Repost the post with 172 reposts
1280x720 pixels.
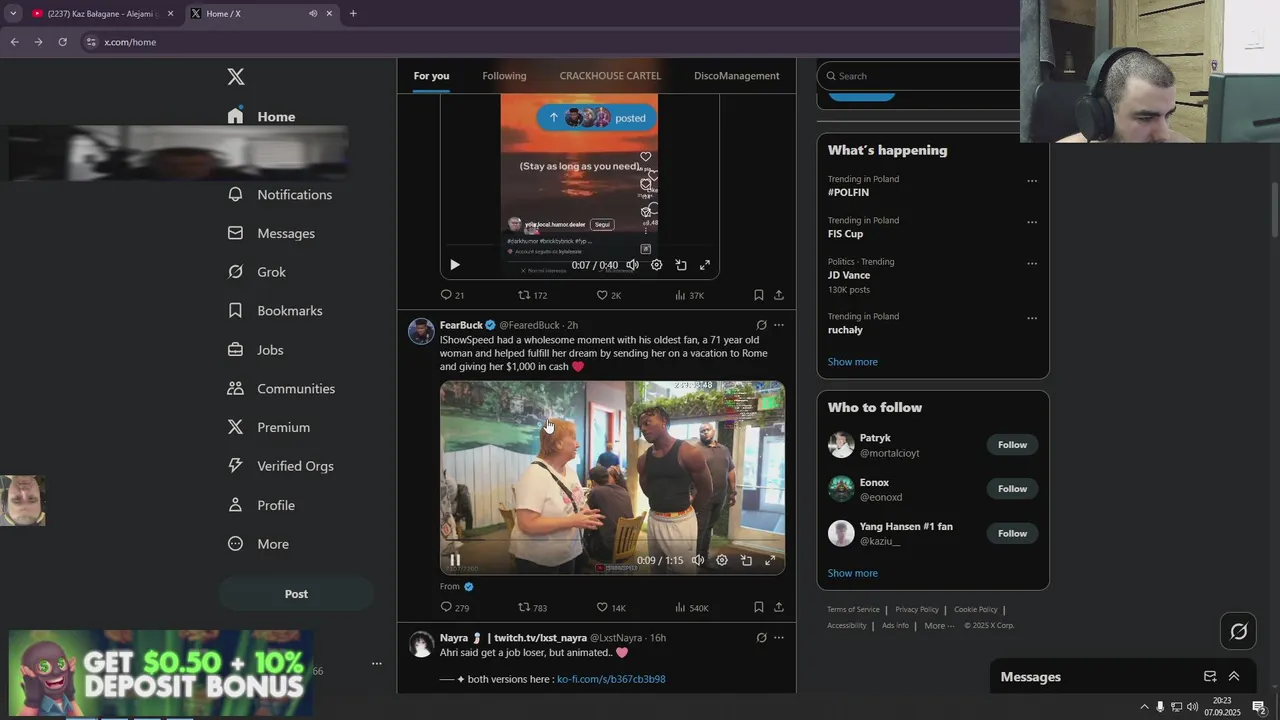coord(532,295)
